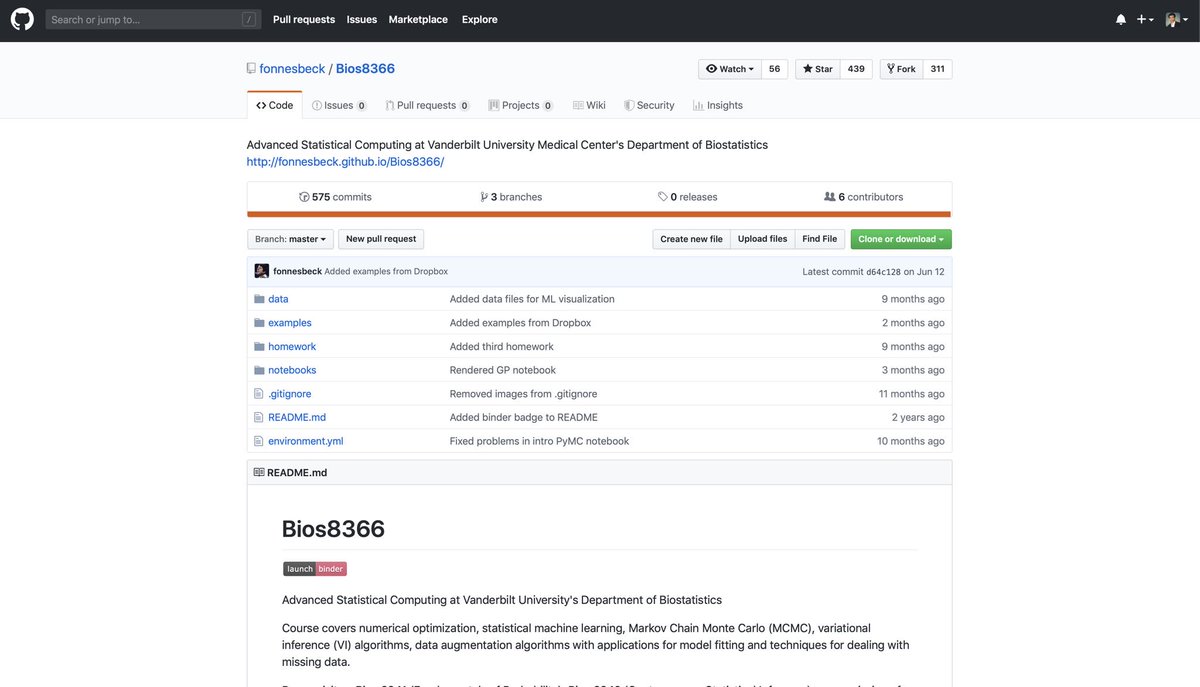Click the watchers count 56
The width and height of the screenshot is (1200, 687).
pyautogui.click(x=774, y=69)
